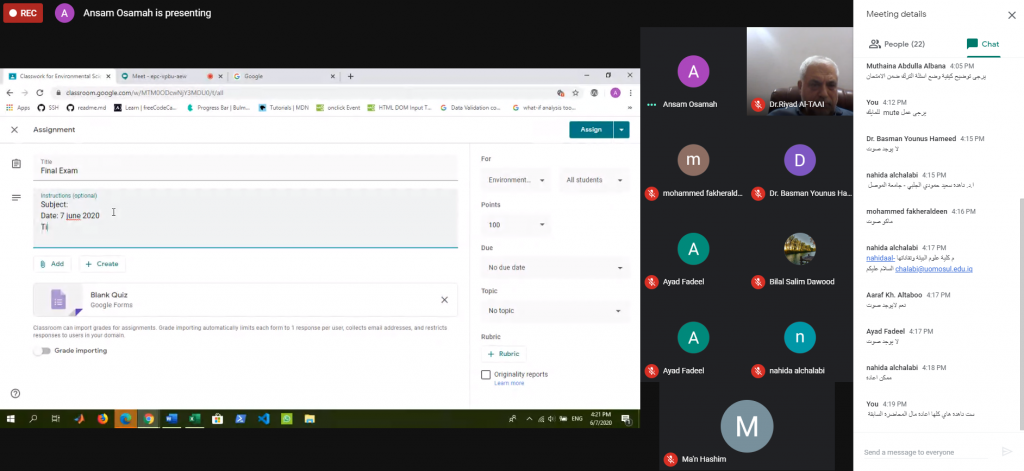This screenshot has height=471, width=1024.
Task: Click the Chrome reload page icon
Action: click(x=40, y=92)
